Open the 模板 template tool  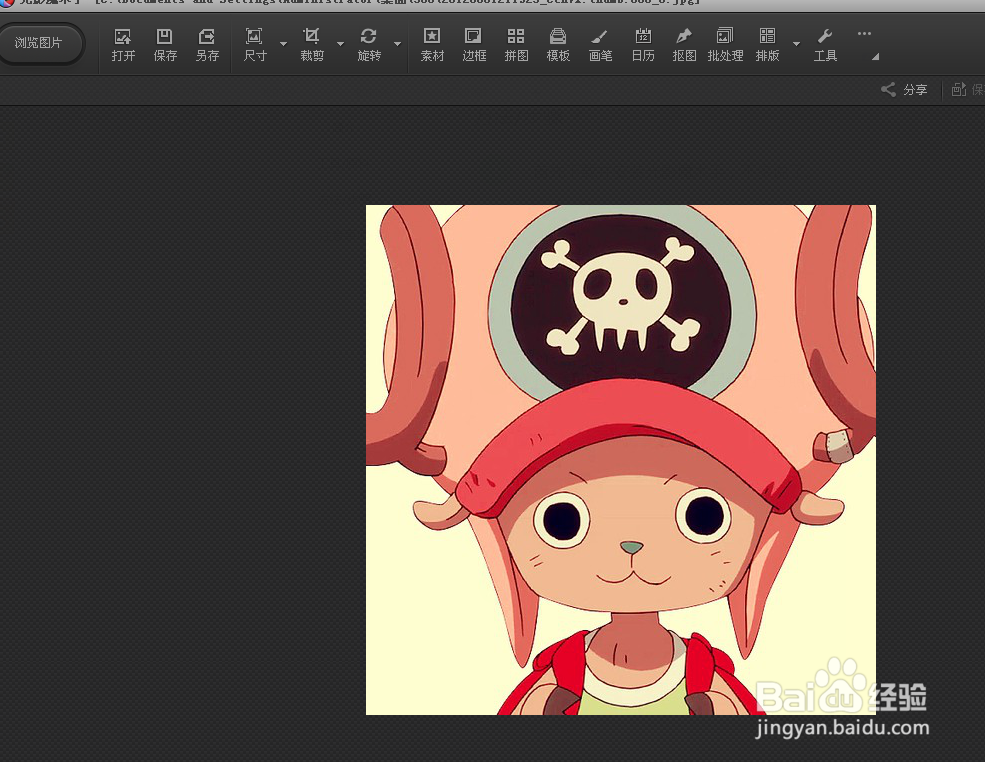558,45
